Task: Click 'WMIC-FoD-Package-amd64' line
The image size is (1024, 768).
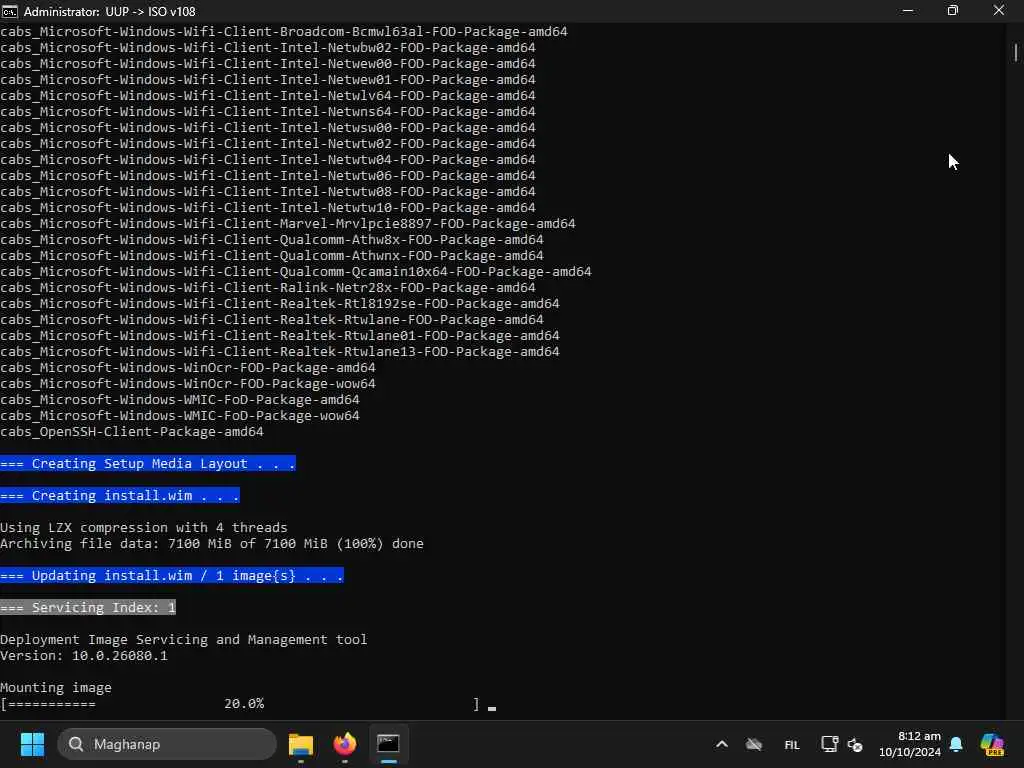Action: click(180, 400)
